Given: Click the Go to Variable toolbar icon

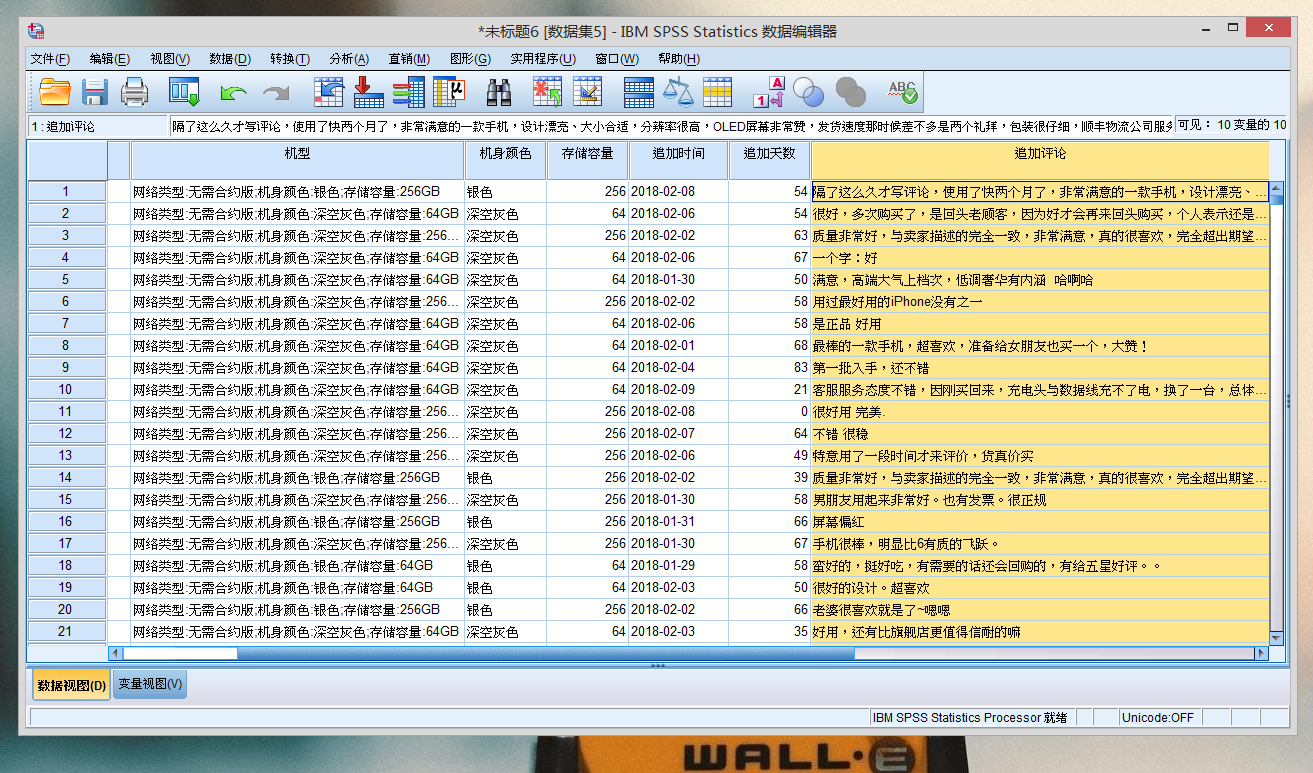Looking at the screenshot, I should pos(369,93).
